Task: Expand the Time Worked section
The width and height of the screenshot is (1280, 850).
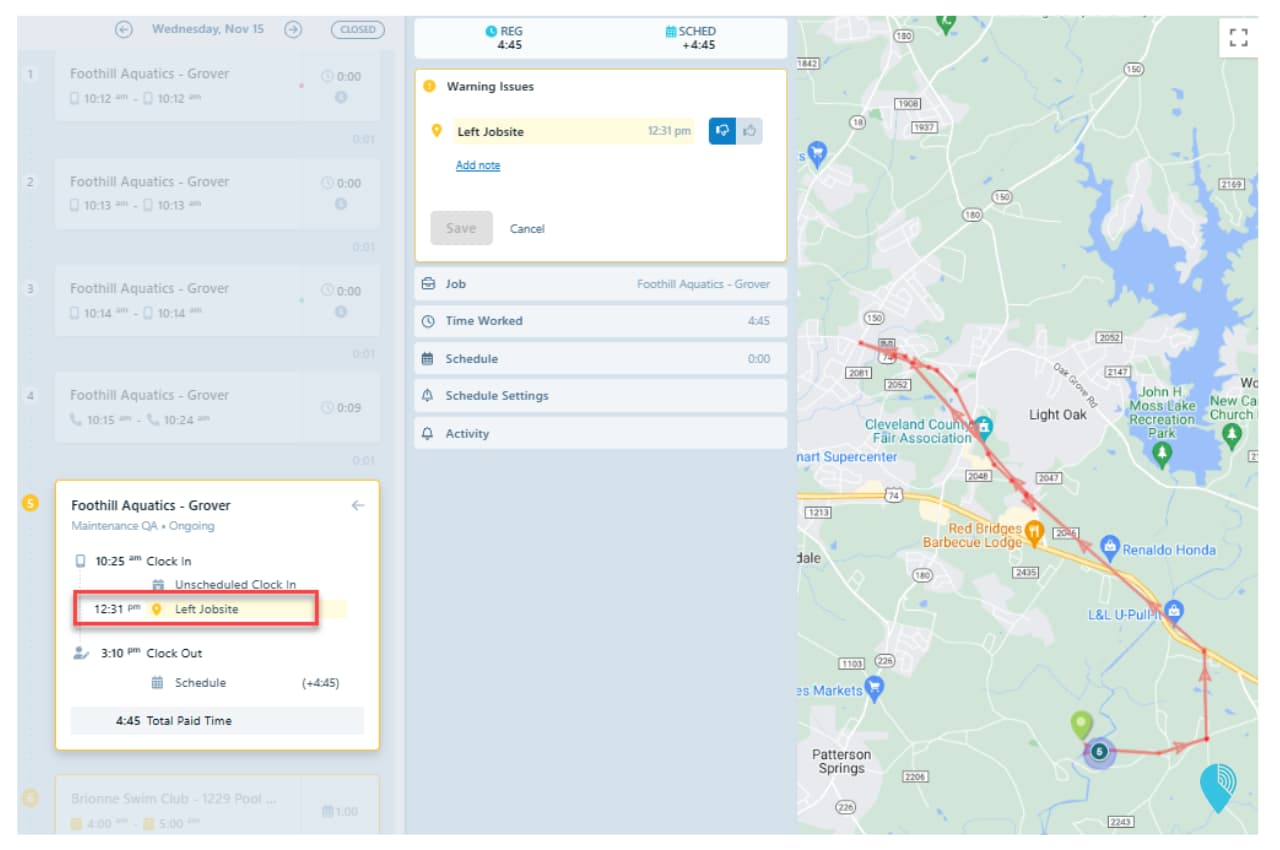Action: pyautogui.click(x=600, y=321)
